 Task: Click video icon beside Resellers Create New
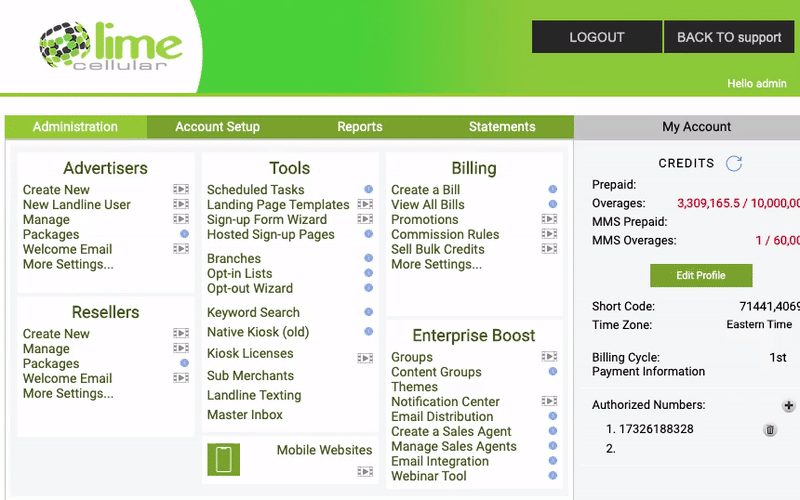pos(181,333)
